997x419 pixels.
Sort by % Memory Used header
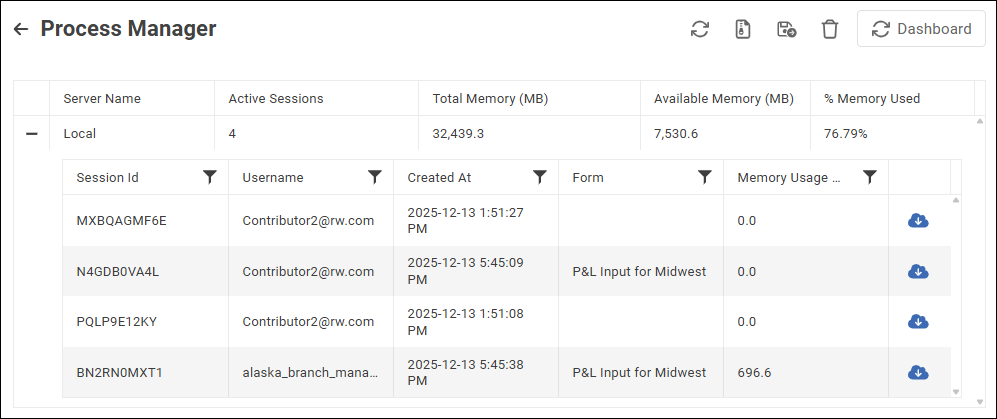872,99
